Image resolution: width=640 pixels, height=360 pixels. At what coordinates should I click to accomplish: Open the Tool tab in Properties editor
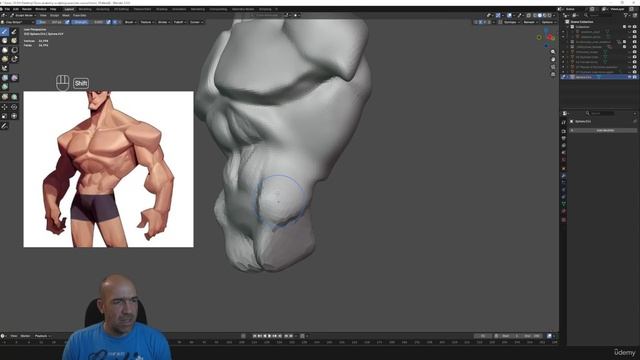pos(564,122)
